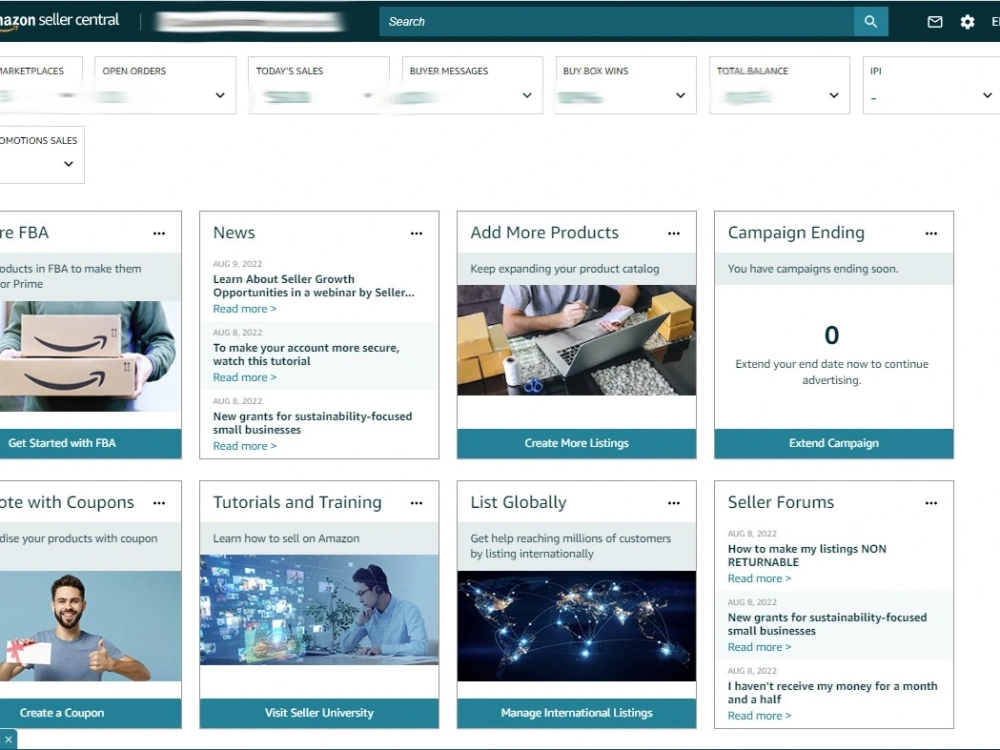The height and width of the screenshot is (750, 1000).
Task: Open the mail messages icon
Action: click(934, 22)
